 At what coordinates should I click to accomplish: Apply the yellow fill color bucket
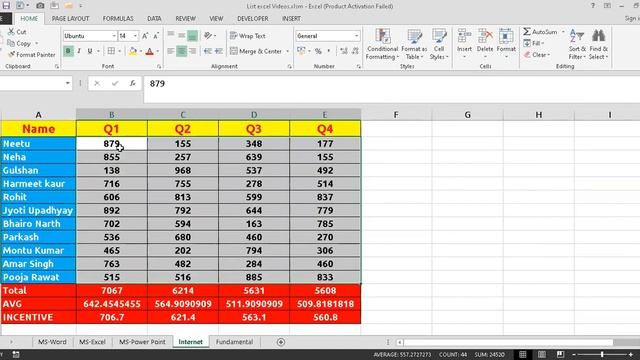tap(133, 51)
